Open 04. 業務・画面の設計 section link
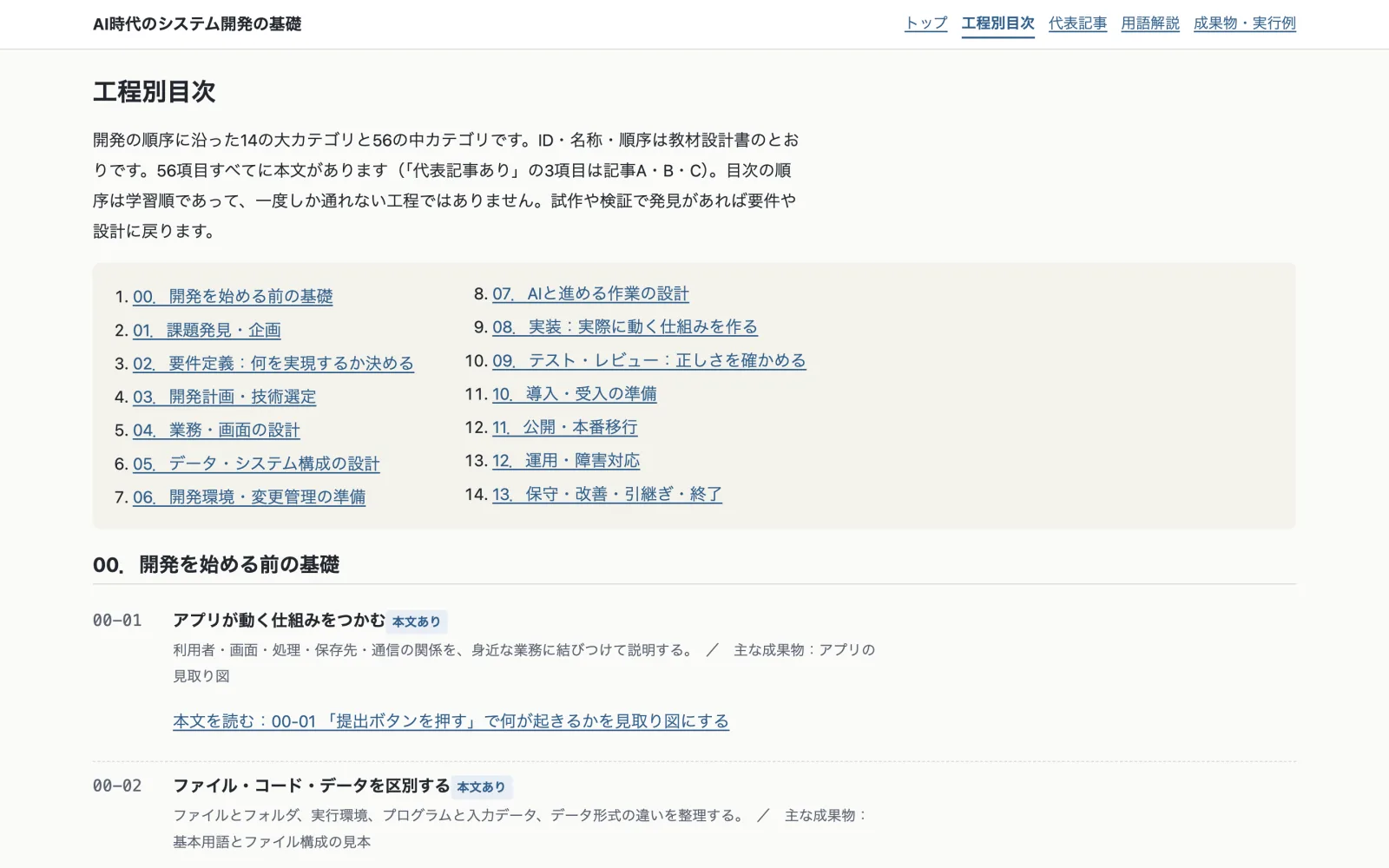 [216, 431]
